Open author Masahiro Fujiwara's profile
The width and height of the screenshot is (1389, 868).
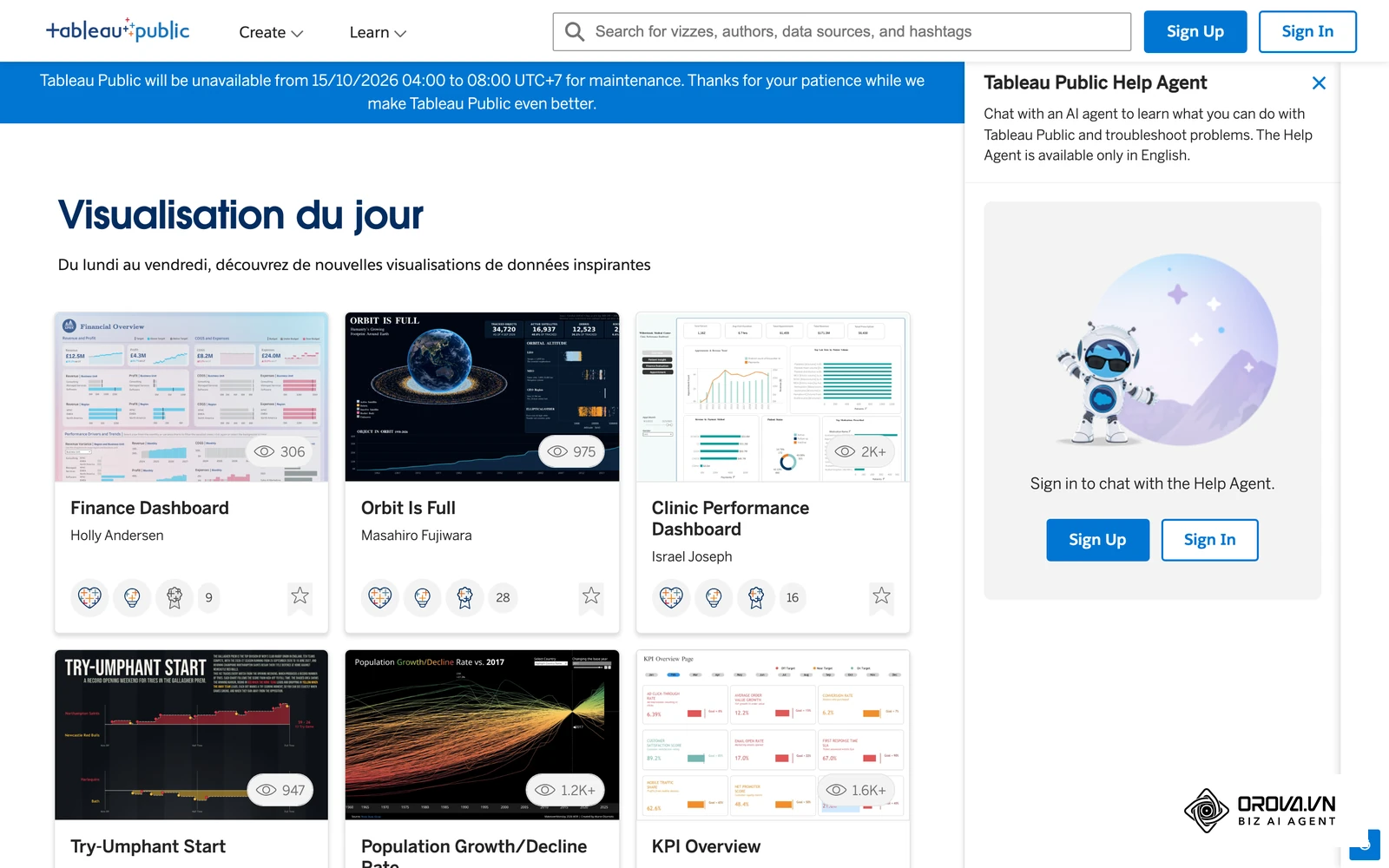tap(417, 536)
